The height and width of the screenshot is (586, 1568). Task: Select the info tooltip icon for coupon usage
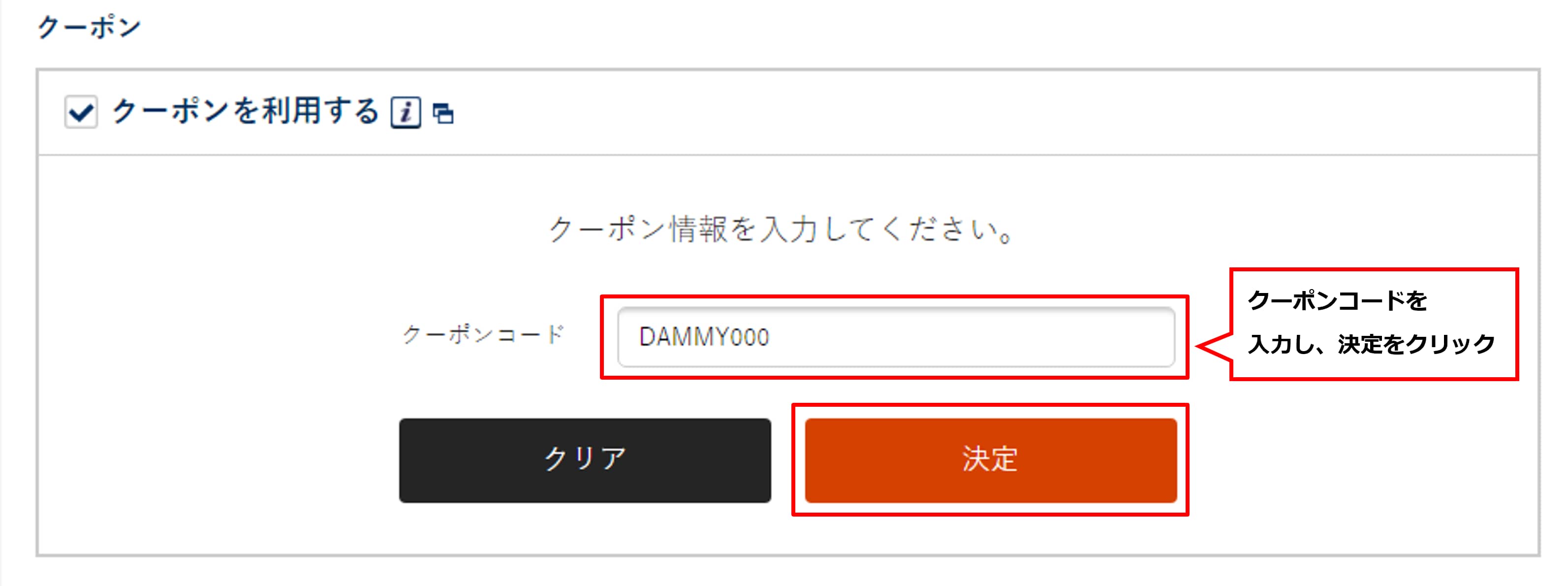pyautogui.click(x=407, y=112)
